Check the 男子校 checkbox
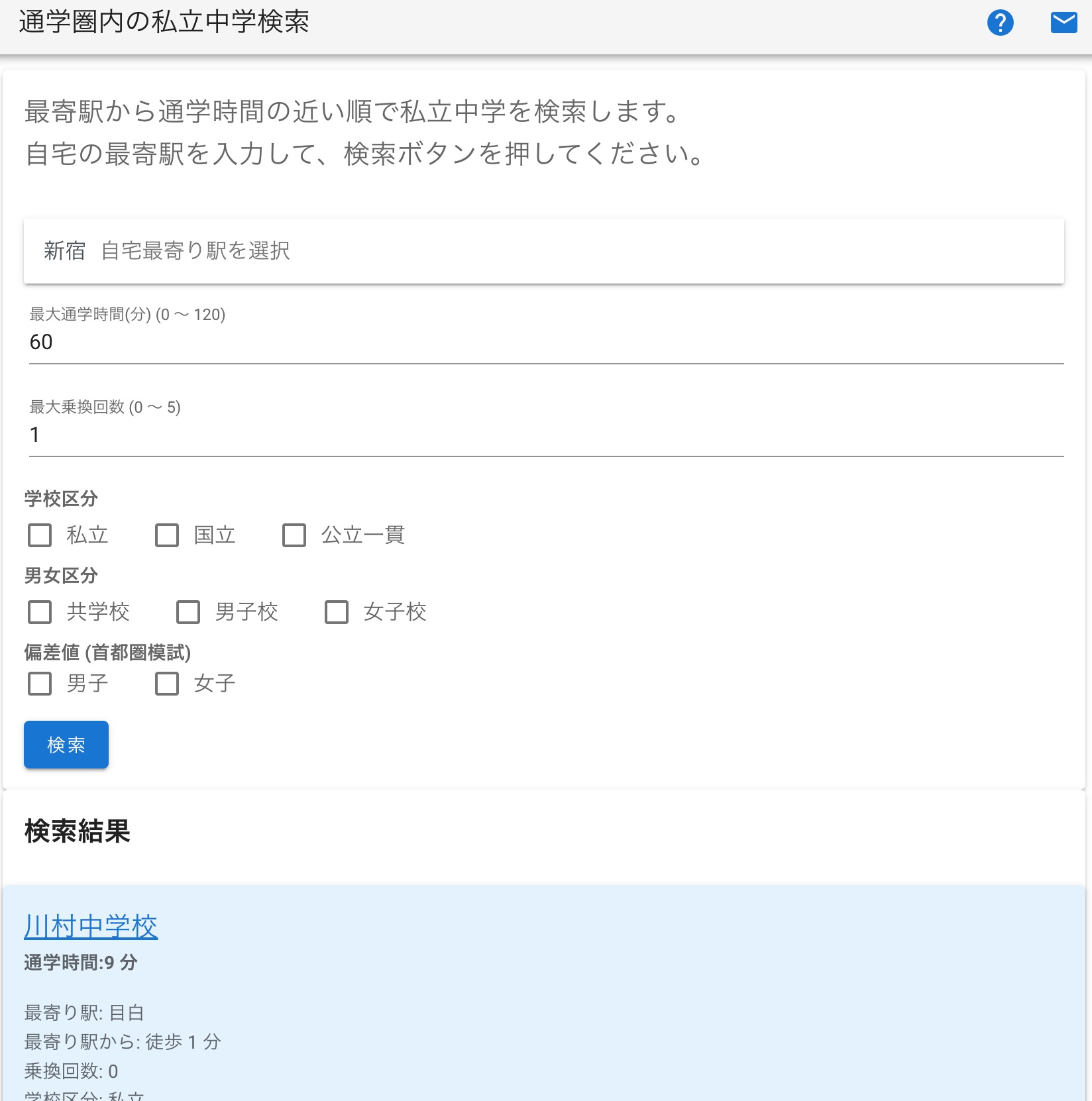 188,612
